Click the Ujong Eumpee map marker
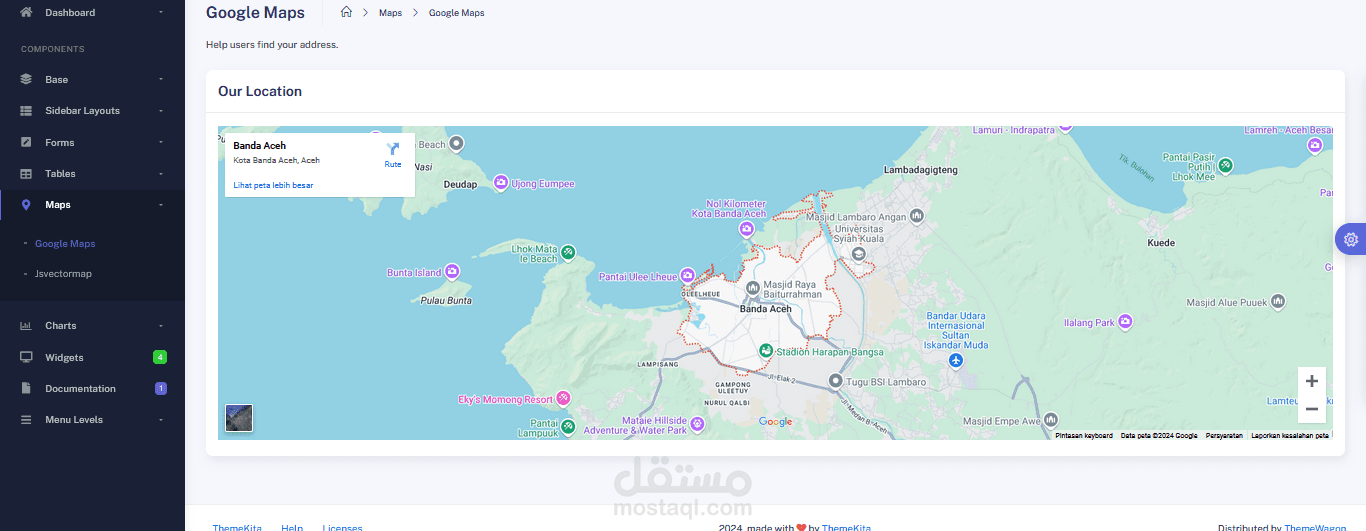 (500, 182)
